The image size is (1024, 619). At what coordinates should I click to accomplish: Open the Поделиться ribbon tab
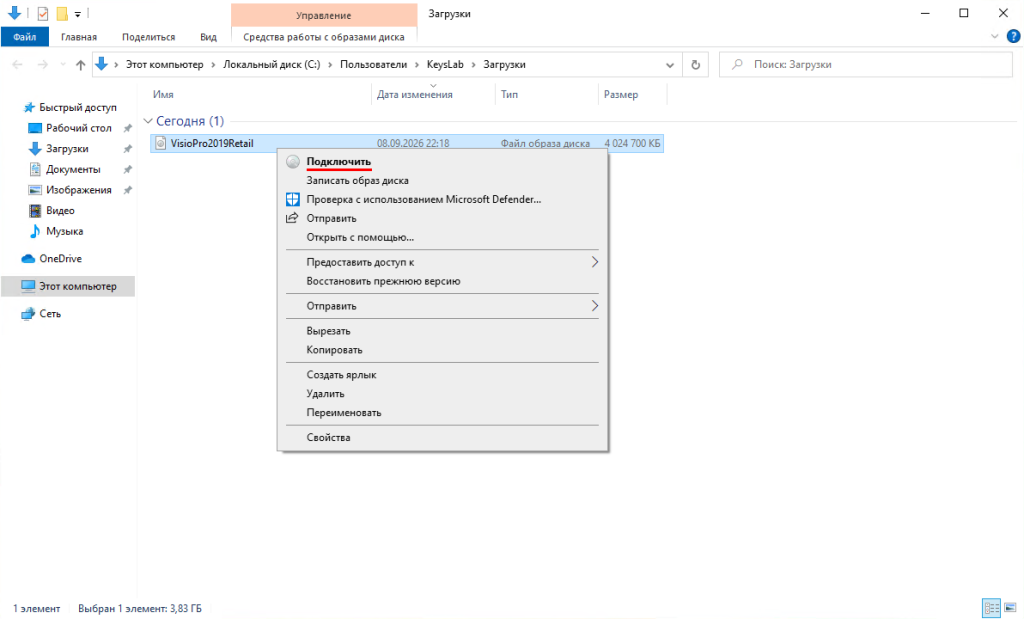coord(148,37)
